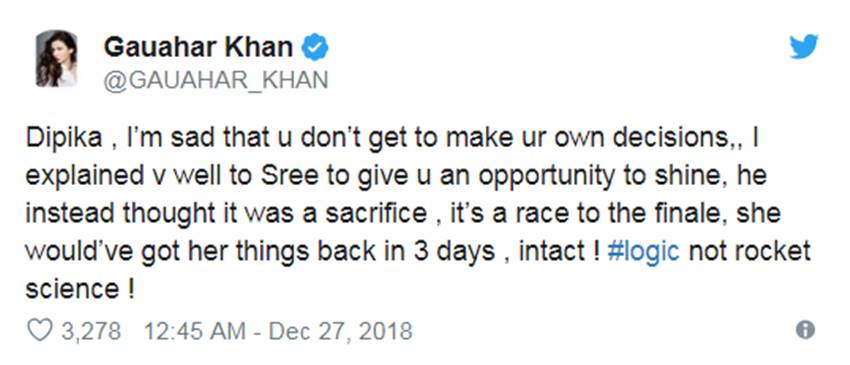Viewport: 850px width, 365px height.
Task: Open the tweet info icon
Action: click(x=805, y=330)
